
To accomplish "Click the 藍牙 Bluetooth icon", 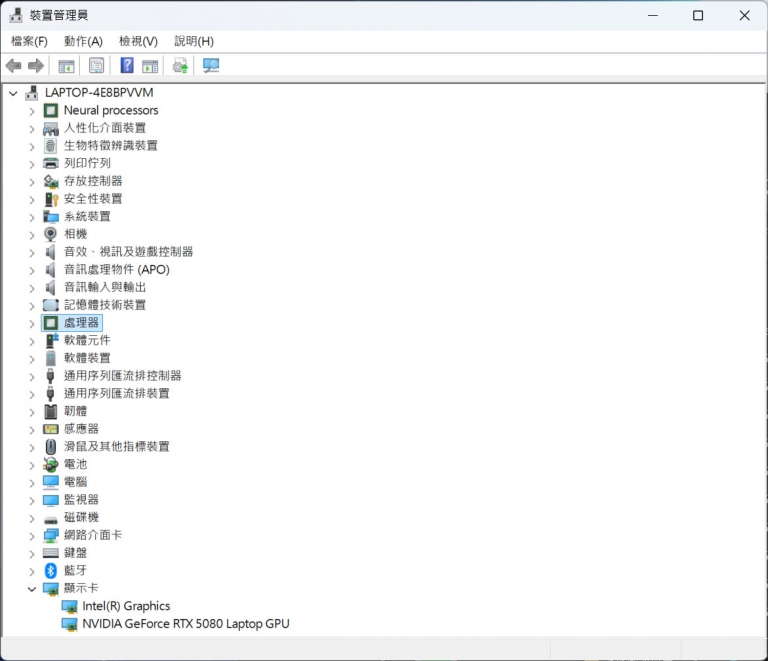I will [x=50, y=570].
